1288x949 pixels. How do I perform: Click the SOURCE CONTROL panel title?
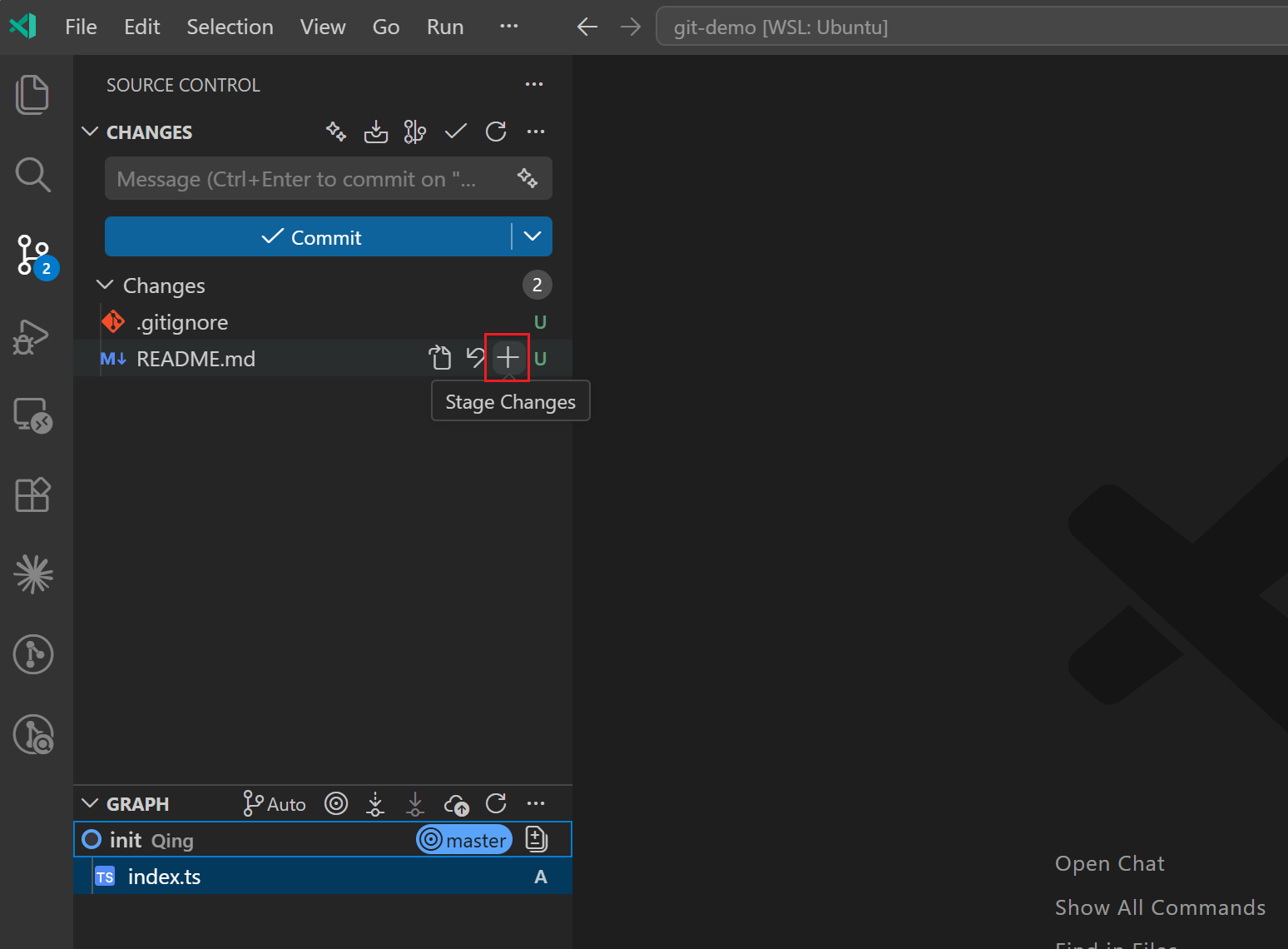point(183,85)
